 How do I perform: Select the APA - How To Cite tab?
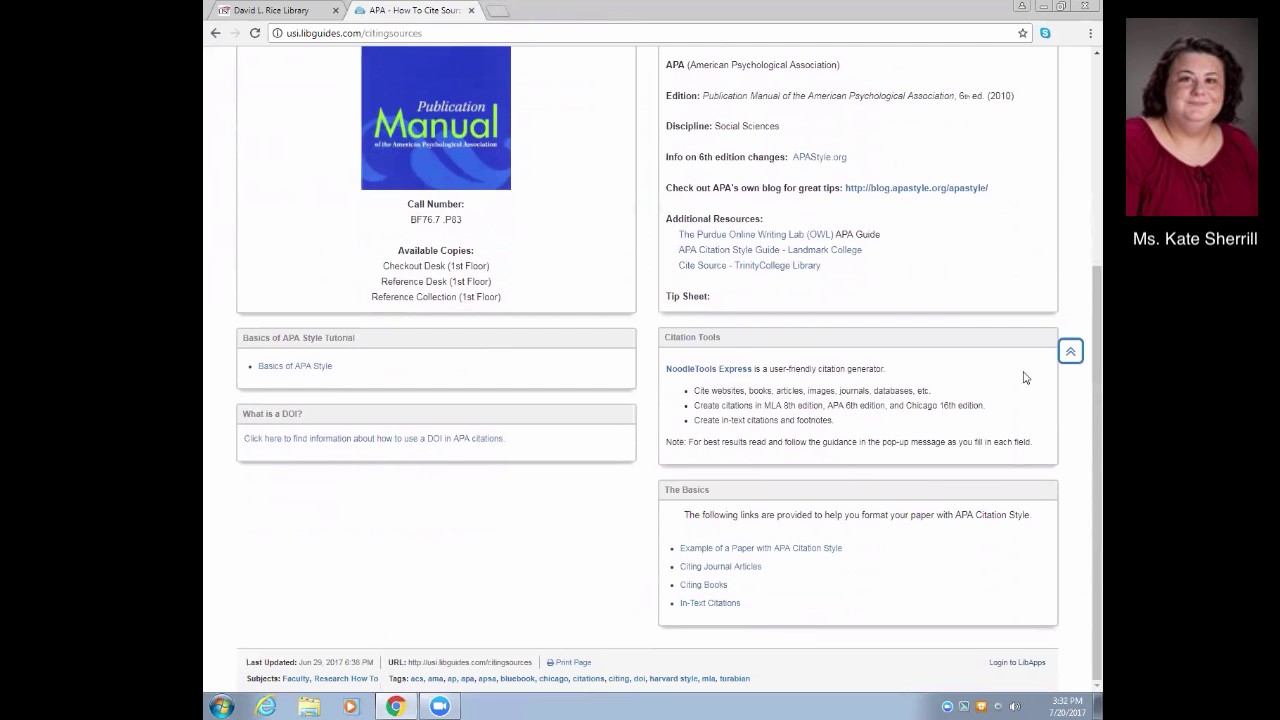coord(414,10)
